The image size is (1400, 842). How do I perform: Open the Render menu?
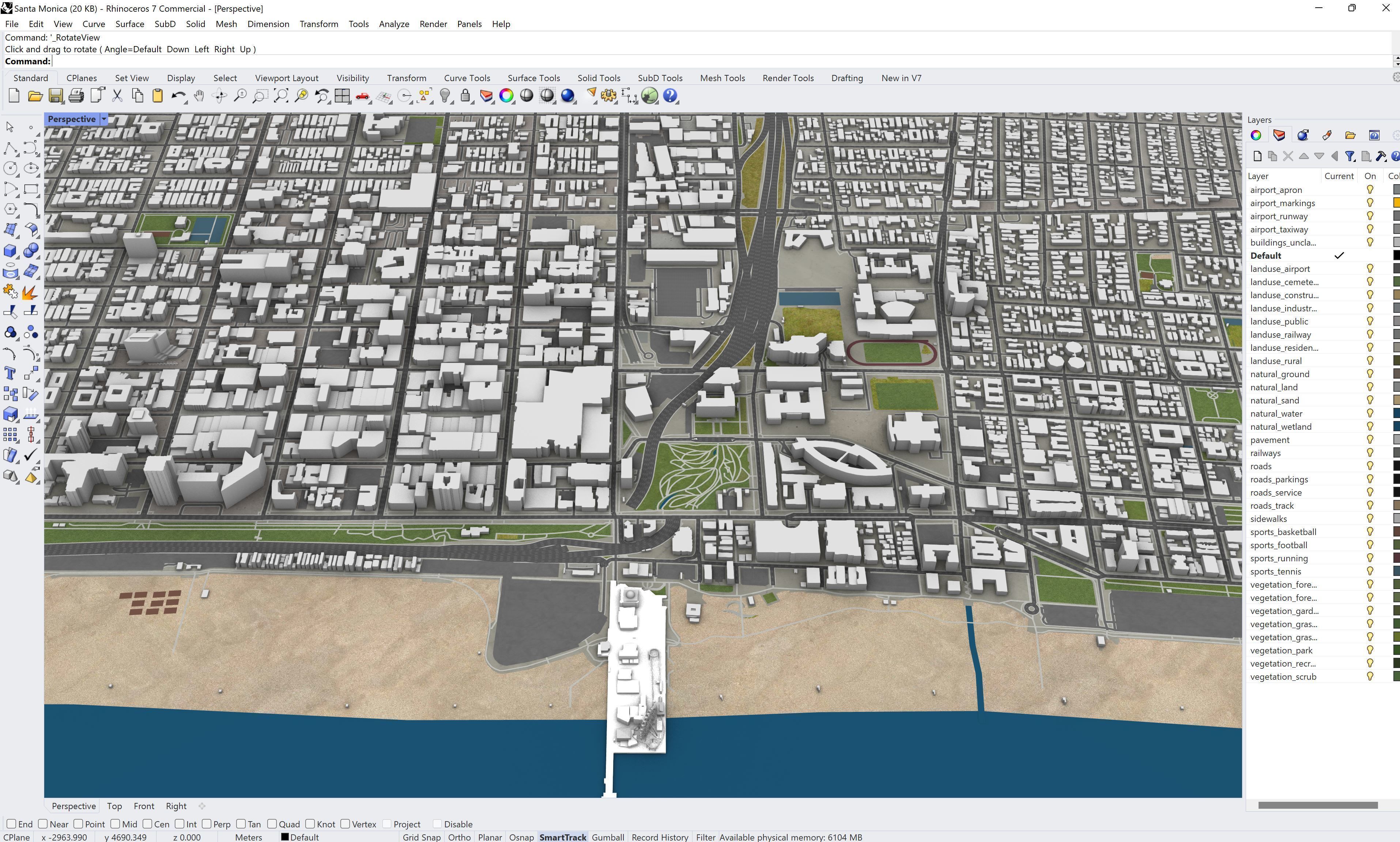pos(433,24)
